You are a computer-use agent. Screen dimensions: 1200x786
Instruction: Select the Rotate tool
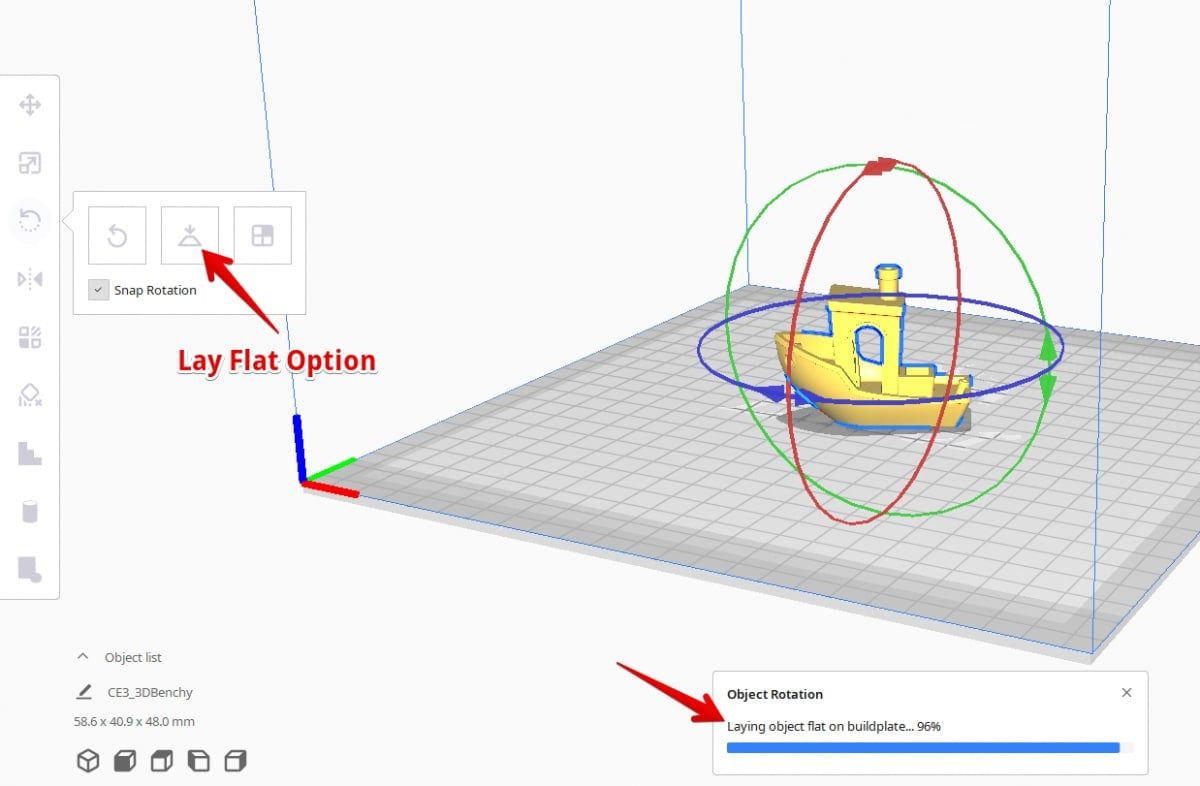(x=29, y=220)
